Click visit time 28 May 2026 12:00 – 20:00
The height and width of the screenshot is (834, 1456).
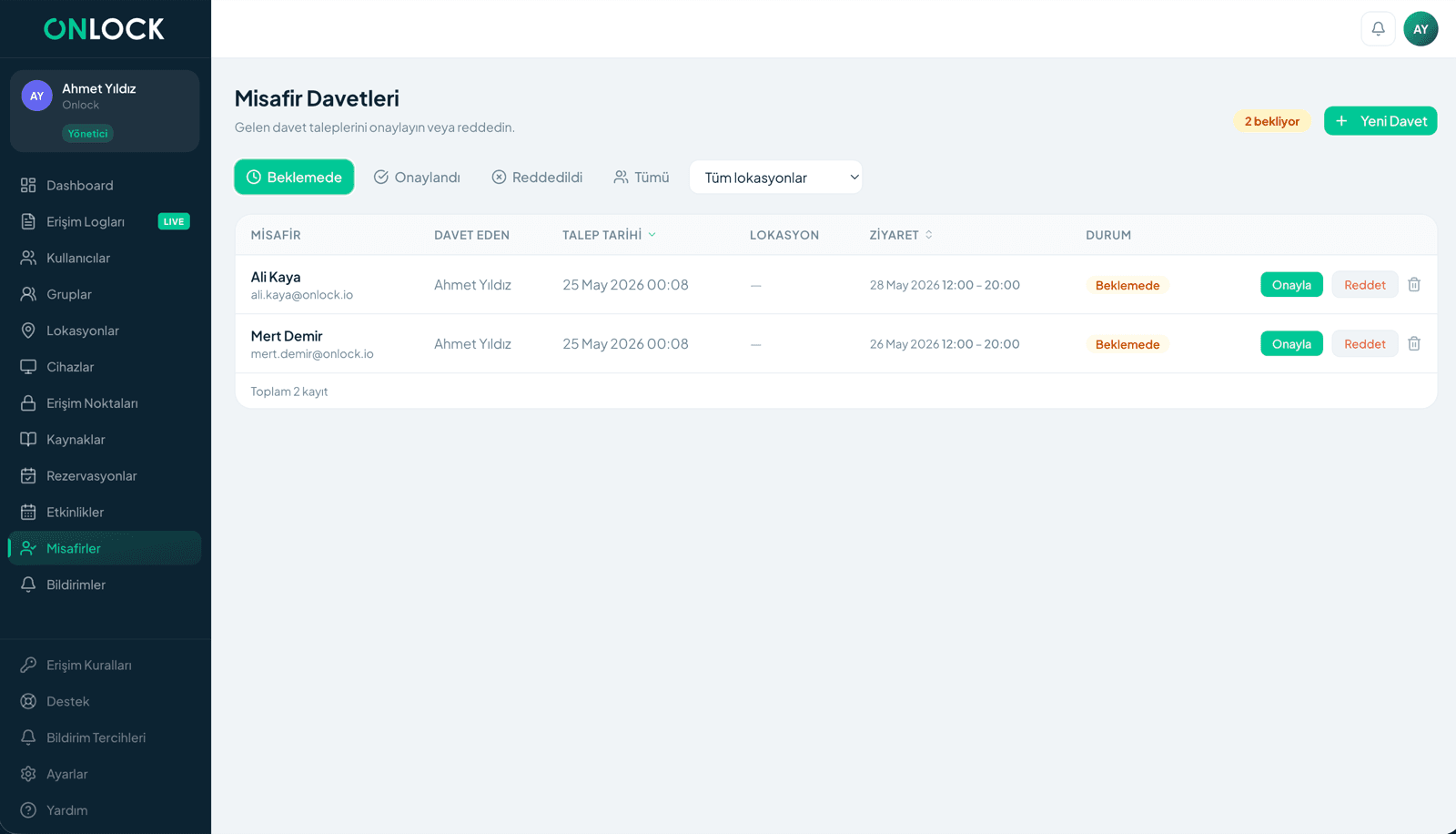coord(945,285)
